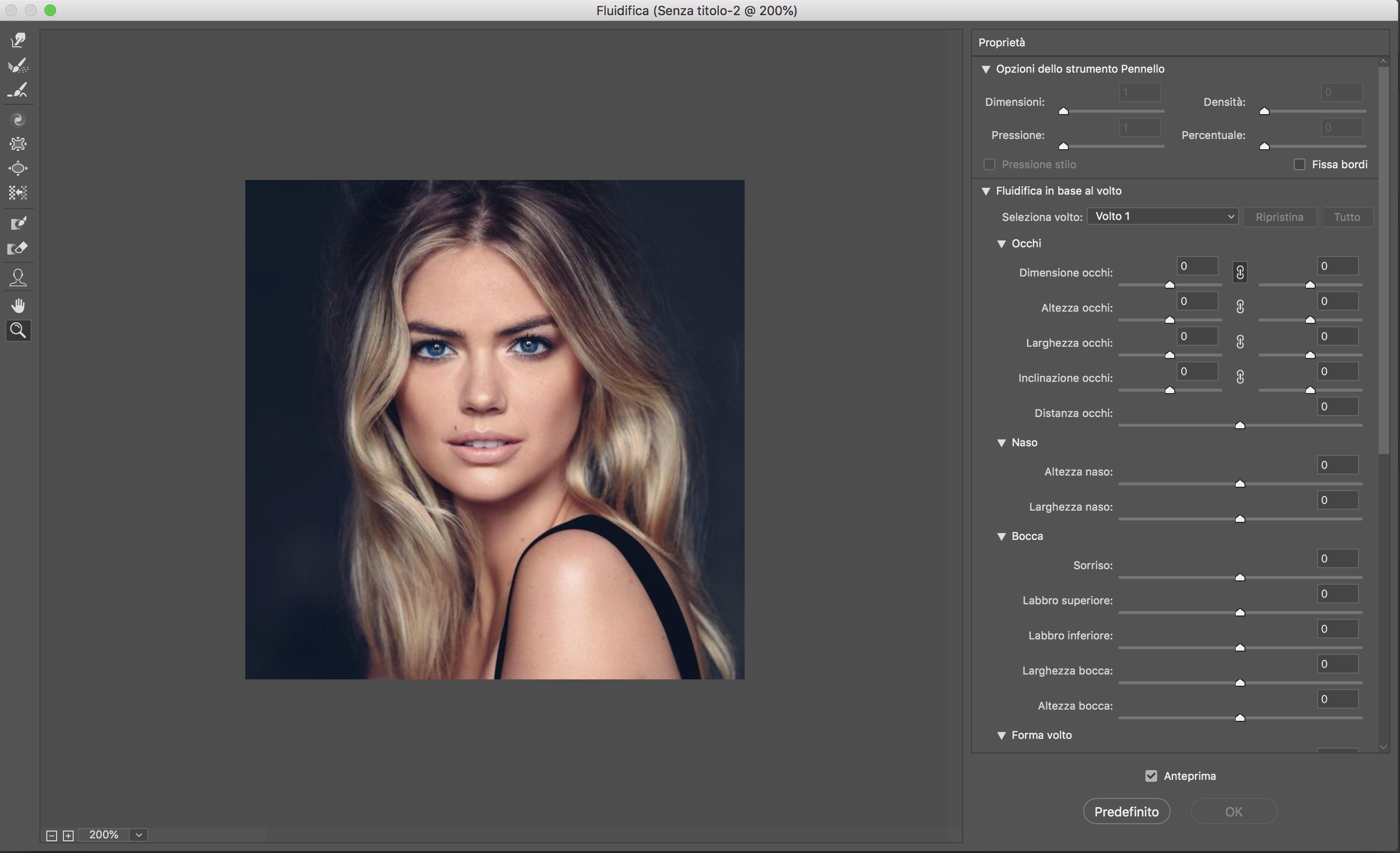Collapse Fluidifica in base al volto section
This screenshot has width=1400, height=853.
[986, 192]
